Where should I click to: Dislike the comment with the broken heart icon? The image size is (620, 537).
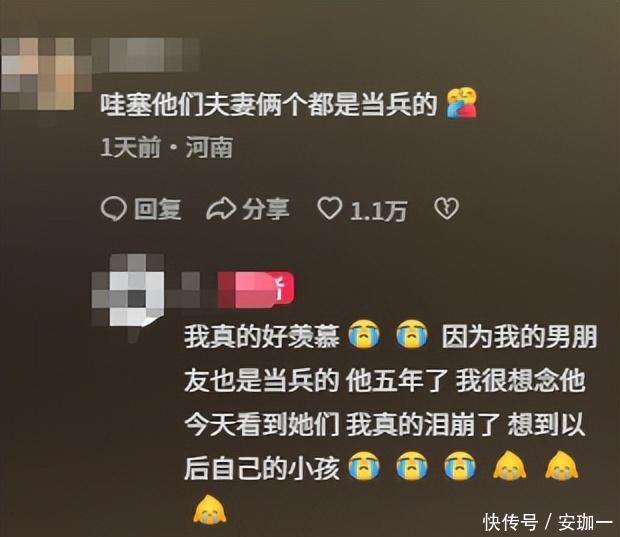tap(447, 208)
